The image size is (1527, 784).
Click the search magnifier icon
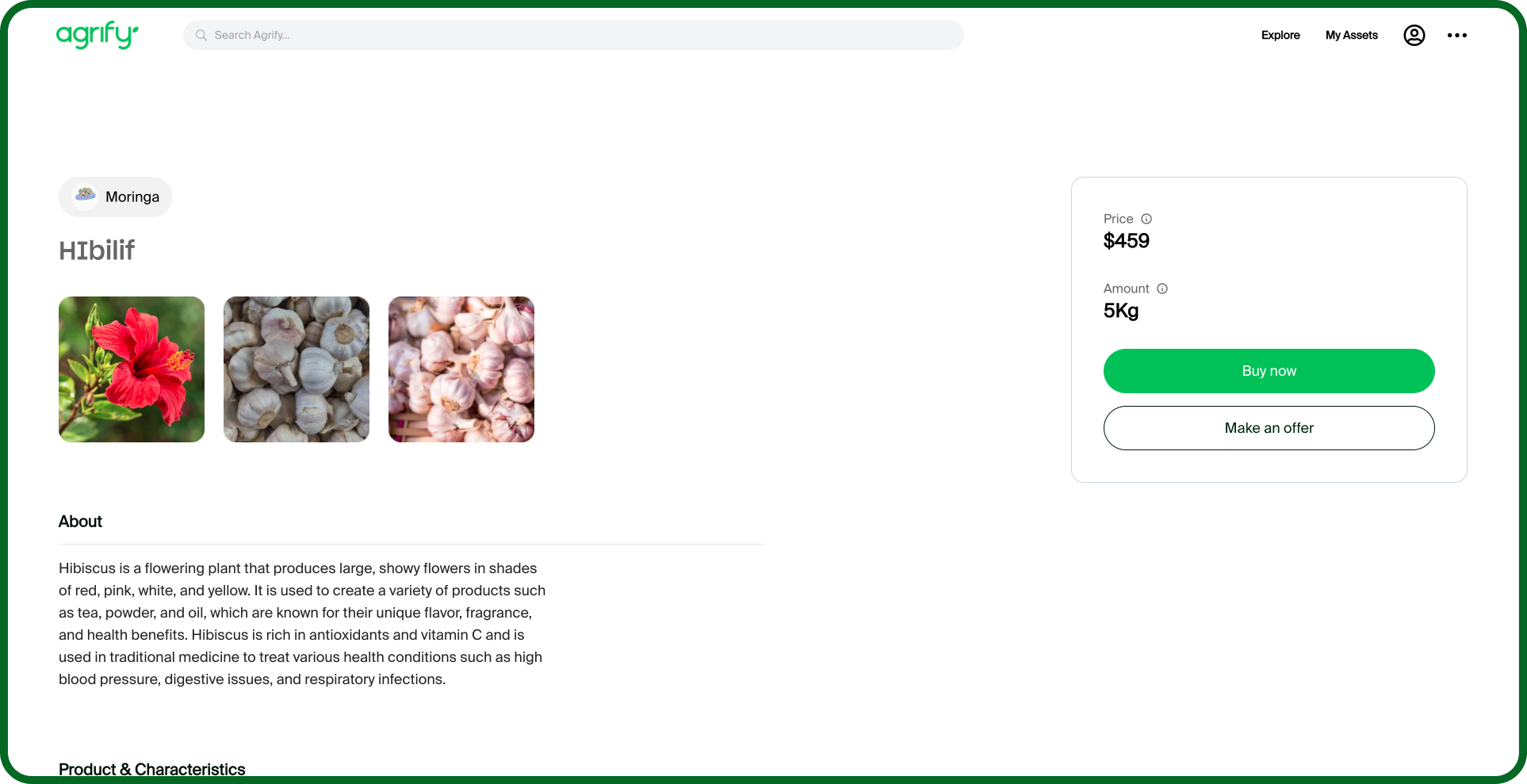coord(201,35)
